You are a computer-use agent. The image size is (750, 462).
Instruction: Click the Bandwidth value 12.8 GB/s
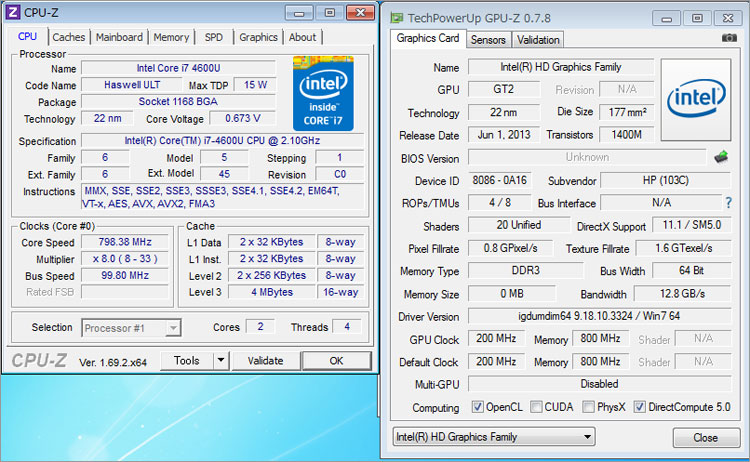coord(682,294)
